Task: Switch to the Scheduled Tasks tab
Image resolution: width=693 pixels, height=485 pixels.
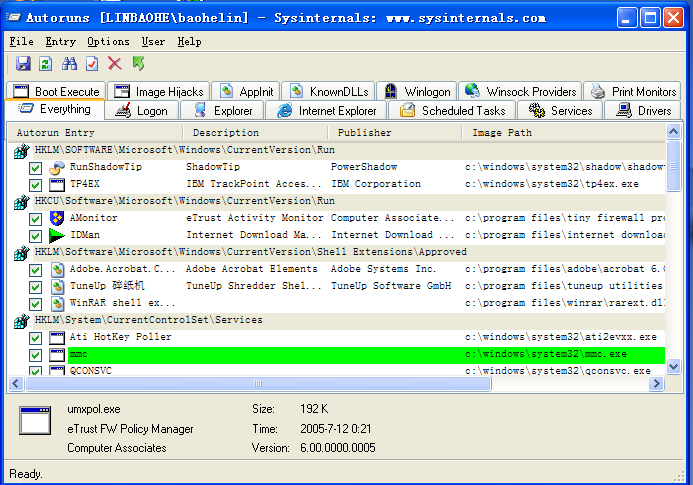Action: 452,111
